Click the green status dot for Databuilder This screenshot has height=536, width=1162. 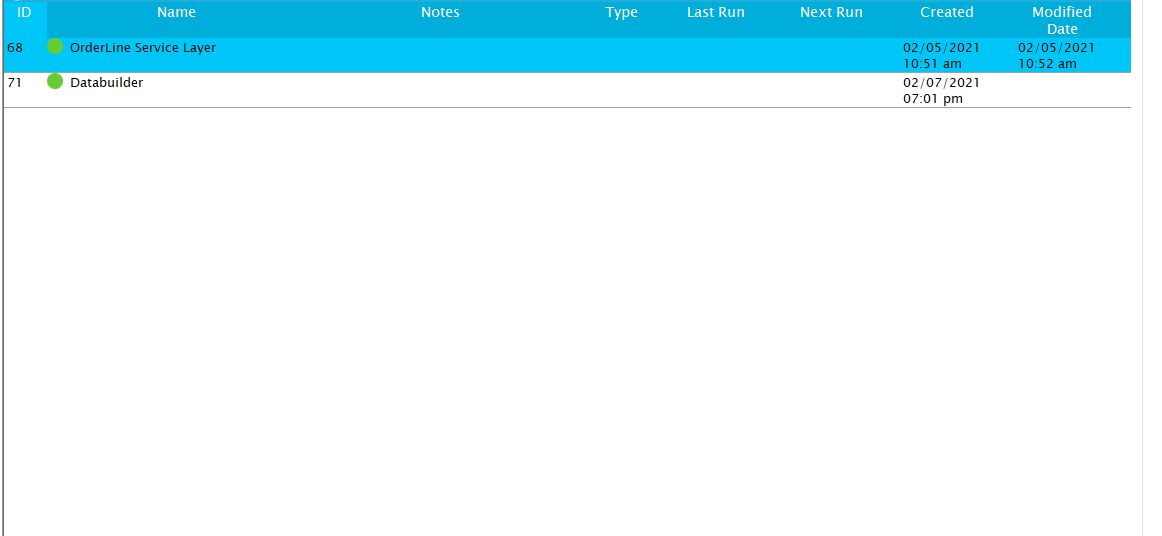point(55,82)
